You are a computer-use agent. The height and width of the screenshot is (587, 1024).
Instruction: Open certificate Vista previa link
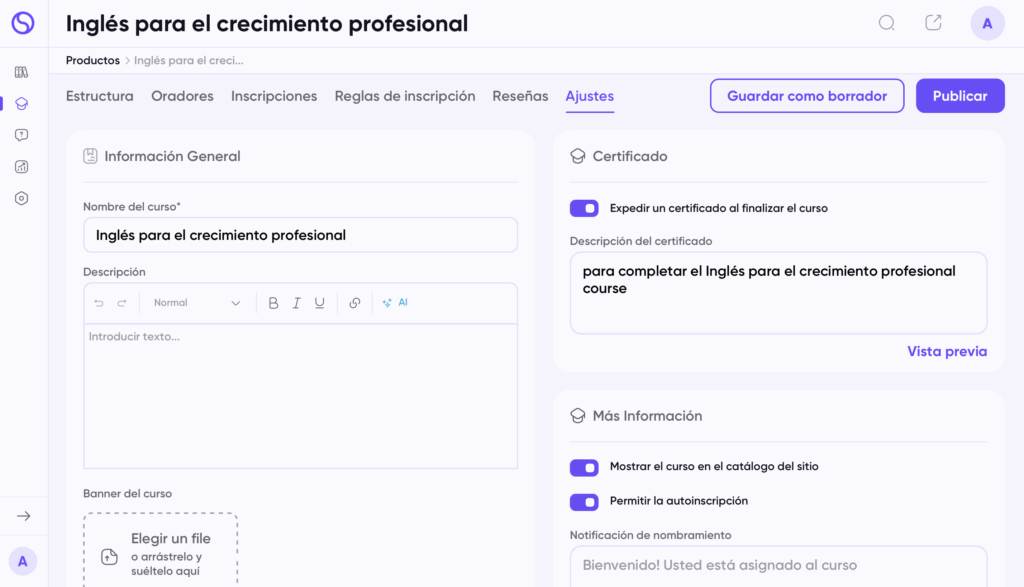tap(947, 351)
